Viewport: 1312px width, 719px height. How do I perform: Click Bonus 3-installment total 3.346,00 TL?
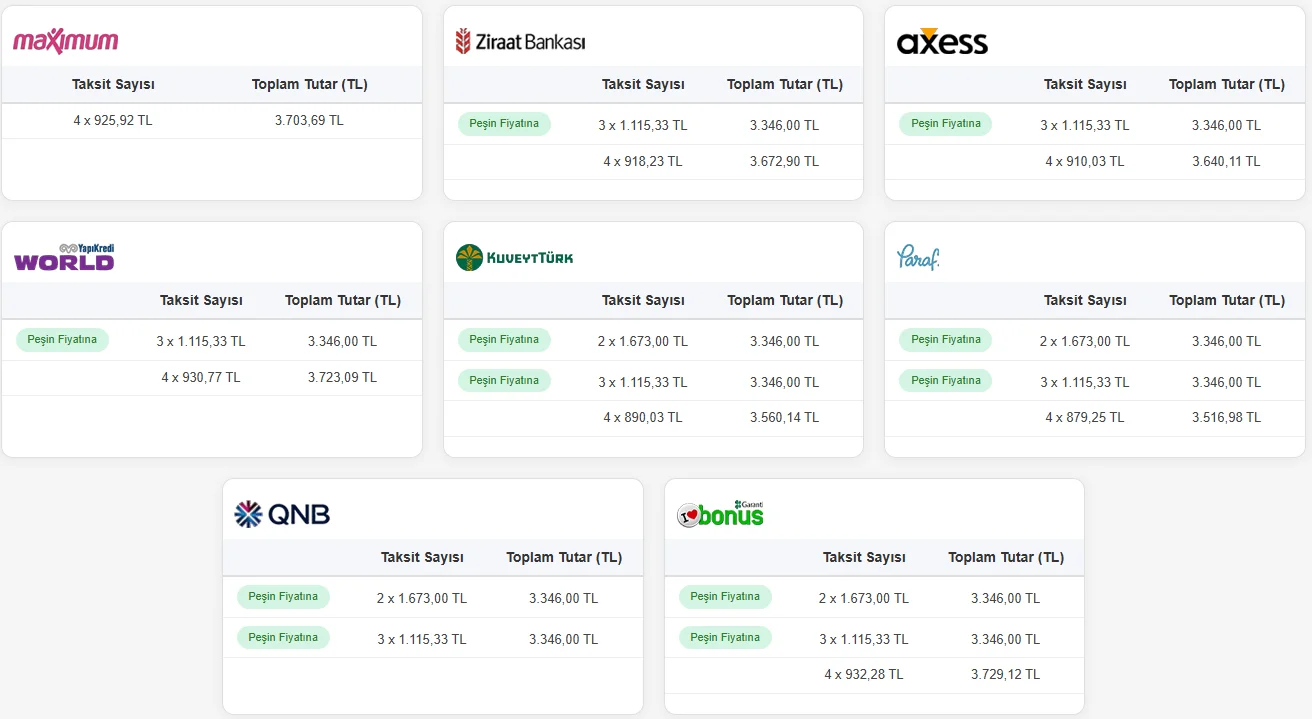click(x=1005, y=640)
